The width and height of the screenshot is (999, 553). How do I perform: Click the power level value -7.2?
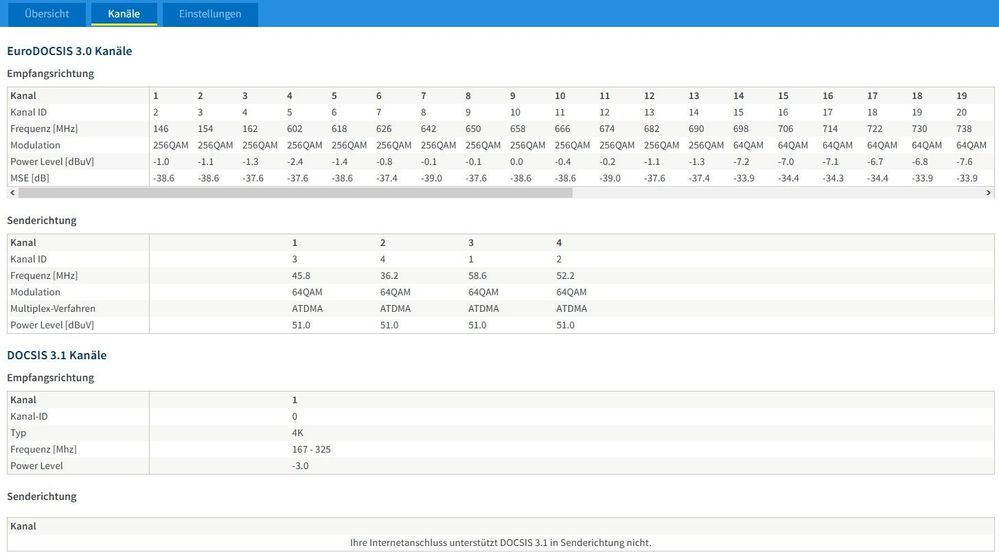pos(742,162)
